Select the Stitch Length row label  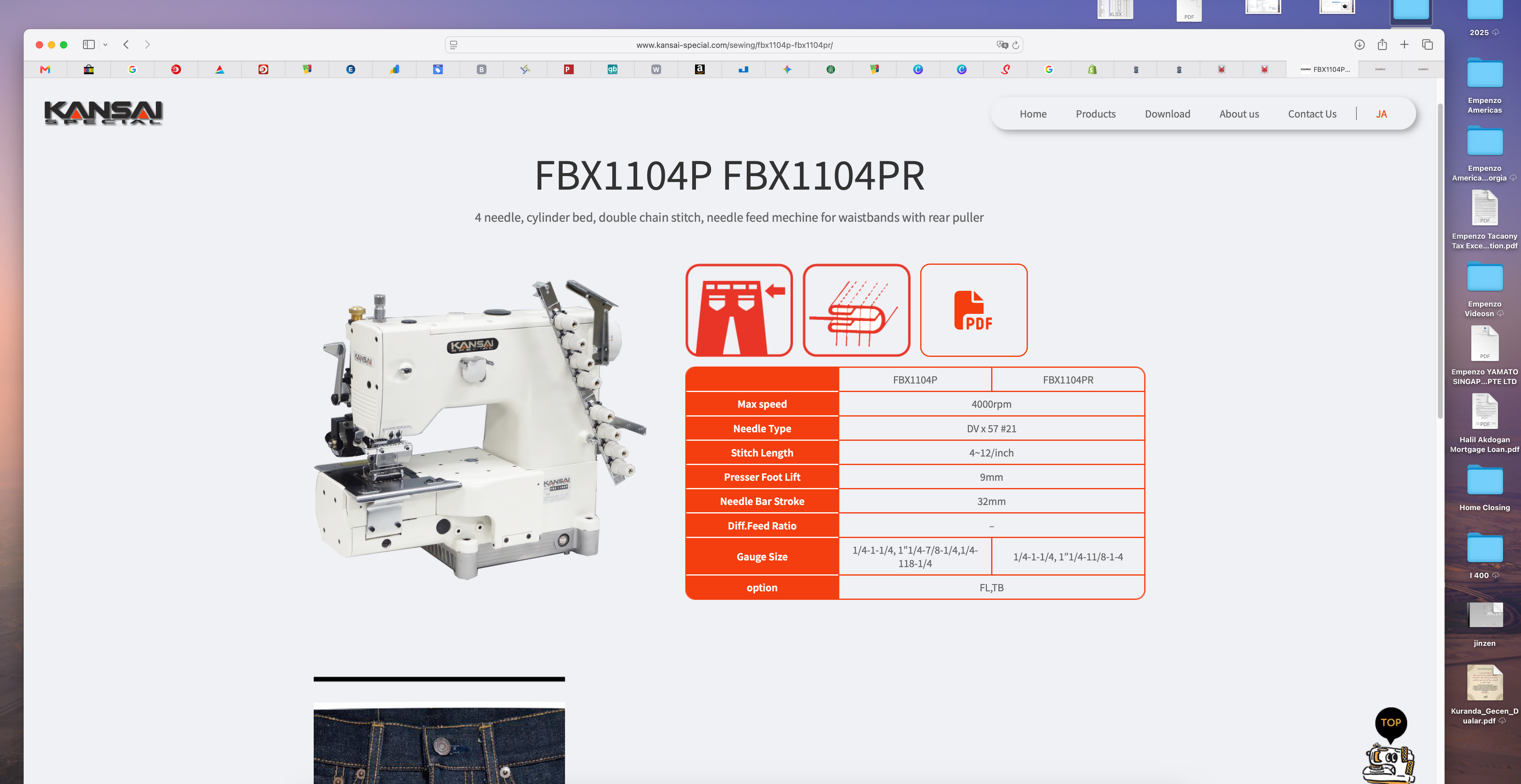pos(762,453)
